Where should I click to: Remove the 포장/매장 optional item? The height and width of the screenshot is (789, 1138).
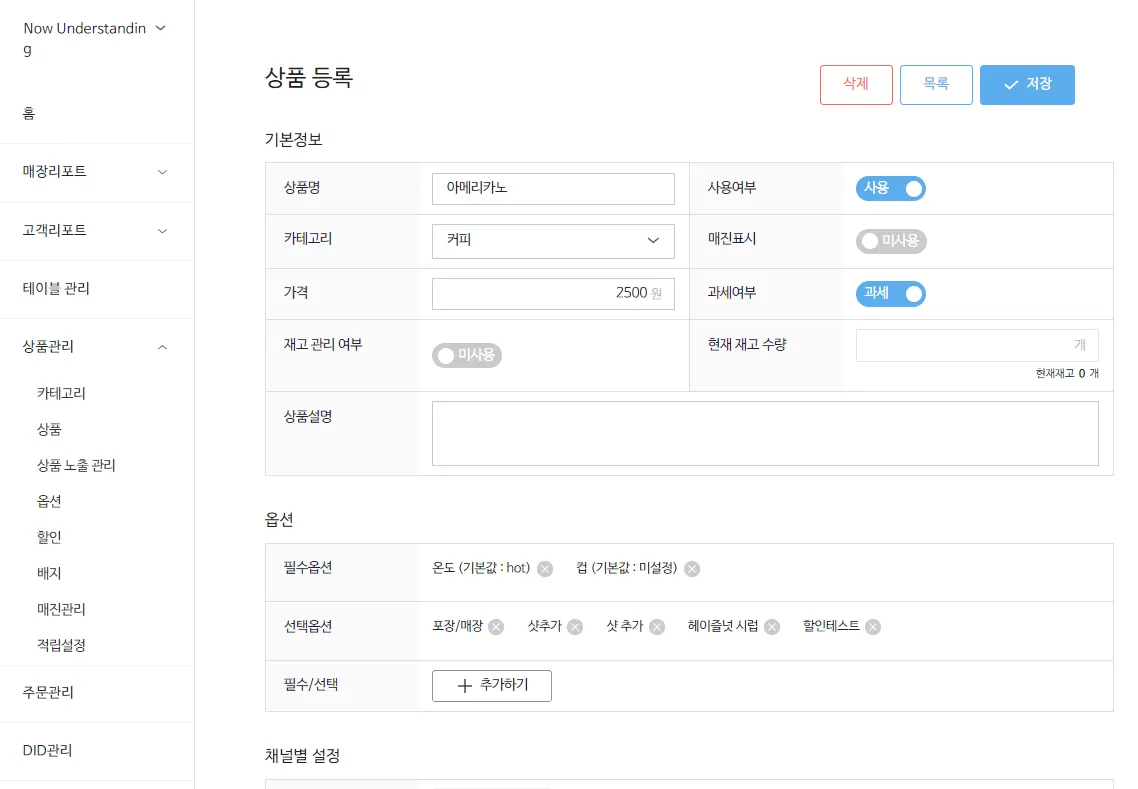(x=496, y=627)
